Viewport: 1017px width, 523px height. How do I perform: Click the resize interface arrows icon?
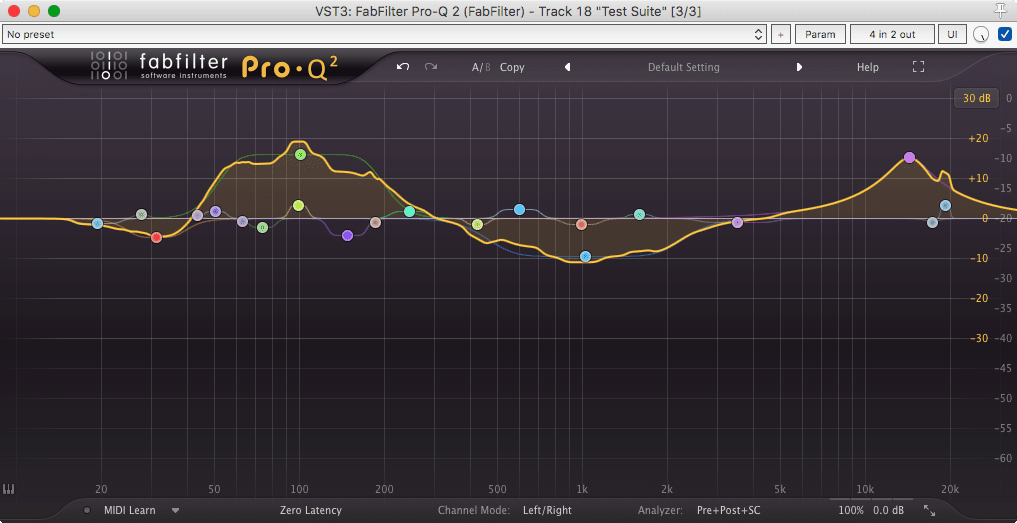[929, 510]
